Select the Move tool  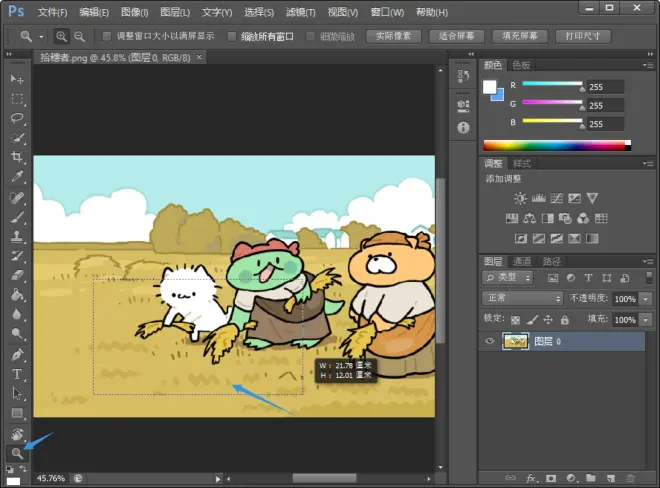coord(17,79)
